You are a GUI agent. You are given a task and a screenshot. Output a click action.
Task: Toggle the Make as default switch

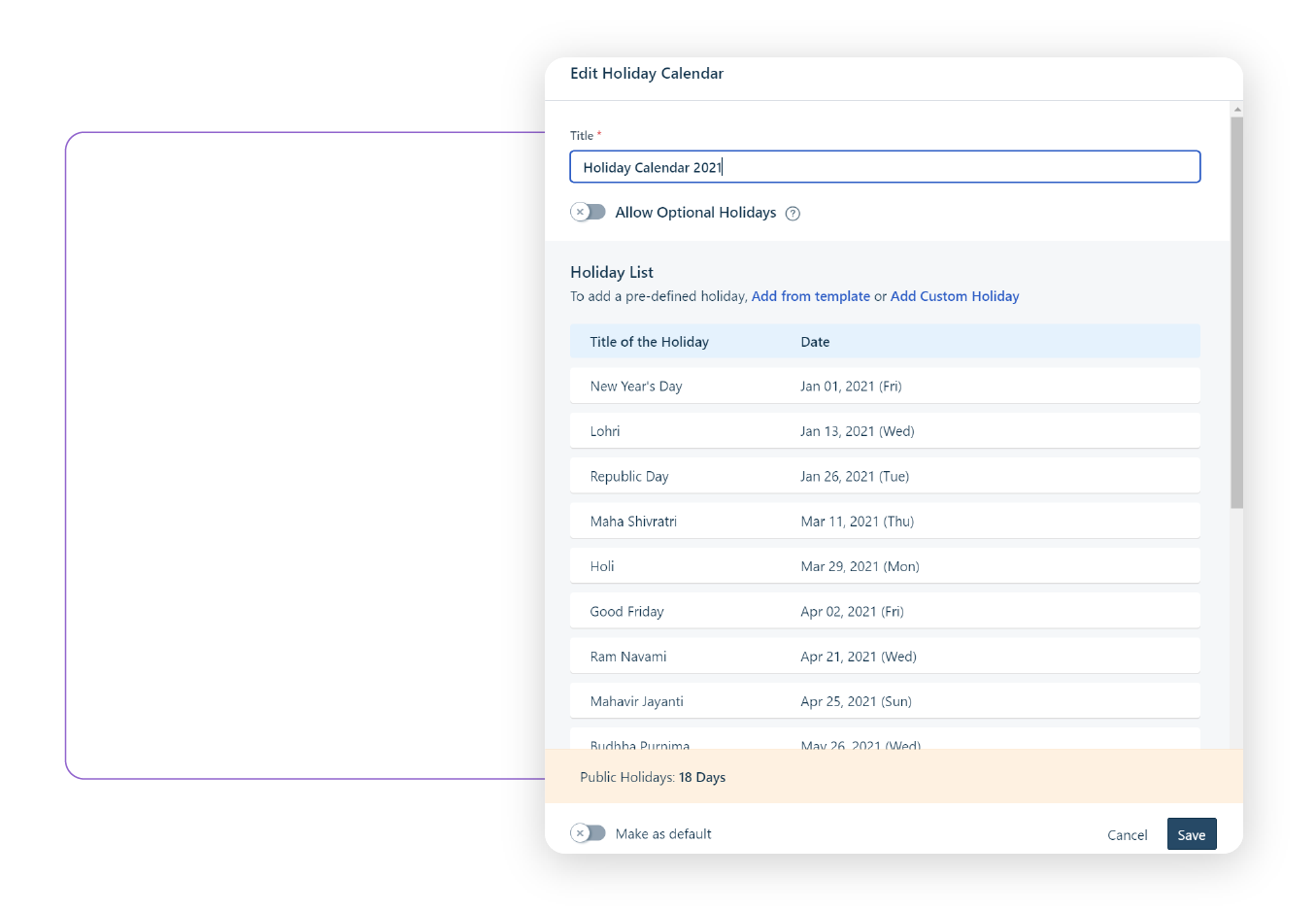tap(589, 833)
